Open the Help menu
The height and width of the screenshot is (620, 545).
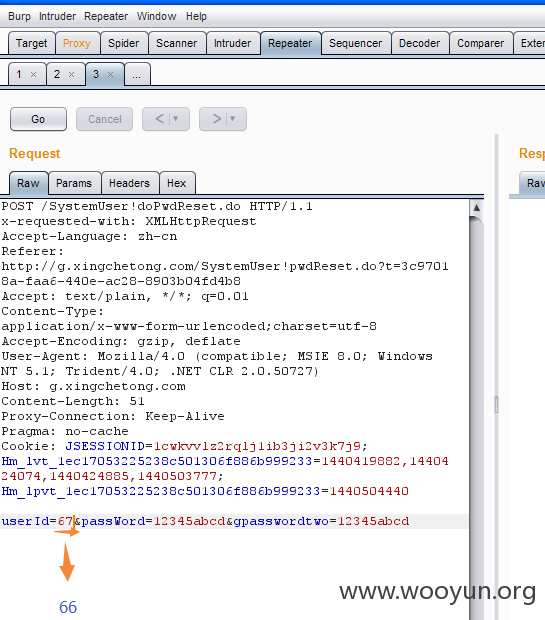197,17
